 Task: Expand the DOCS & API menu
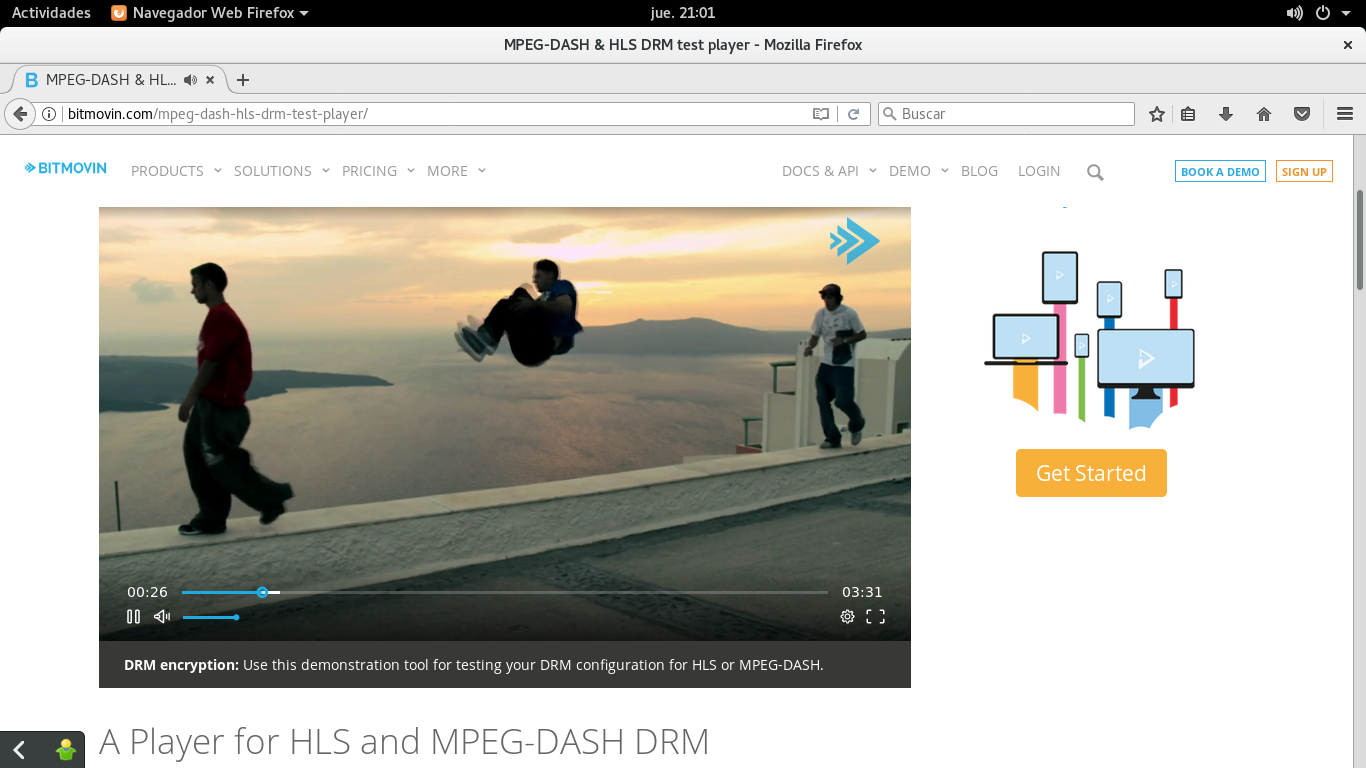tap(829, 171)
